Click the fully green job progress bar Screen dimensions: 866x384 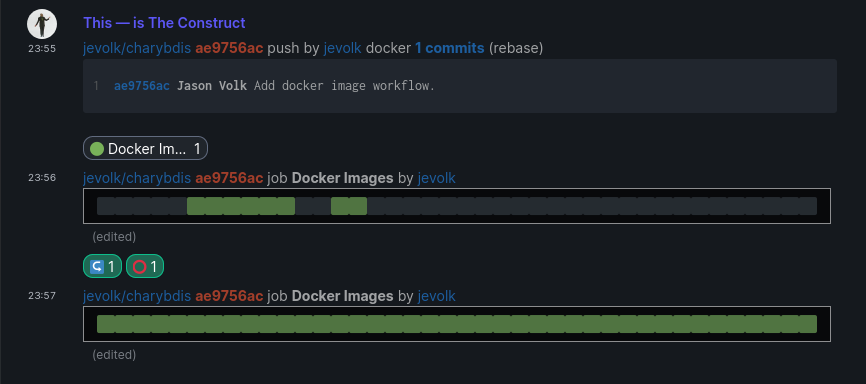point(457,324)
